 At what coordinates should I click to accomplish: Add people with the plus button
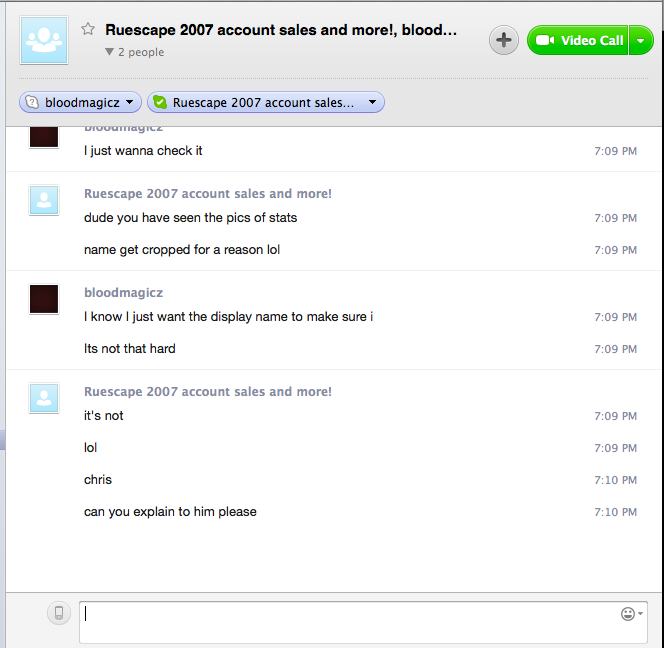pyautogui.click(x=504, y=40)
